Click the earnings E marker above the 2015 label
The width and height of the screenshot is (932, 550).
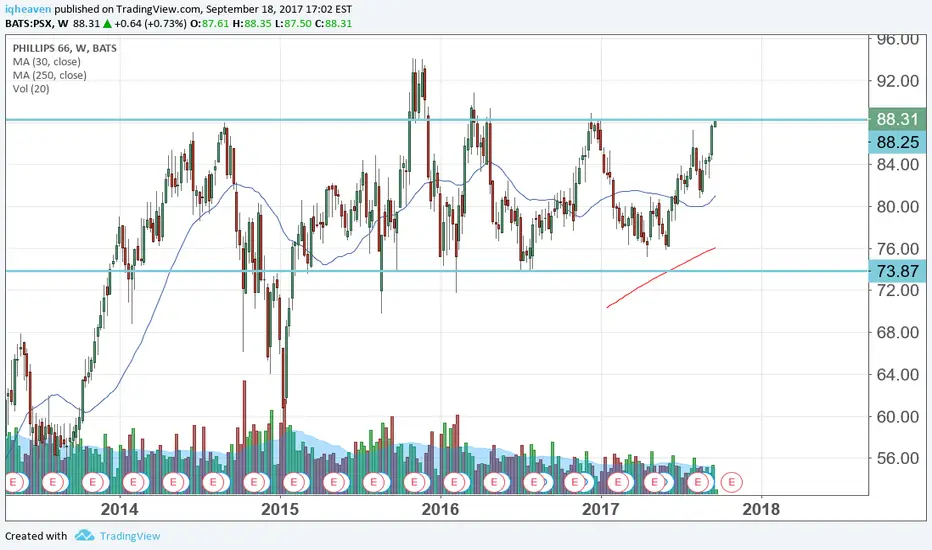pyautogui.click(x=293, y=482)
